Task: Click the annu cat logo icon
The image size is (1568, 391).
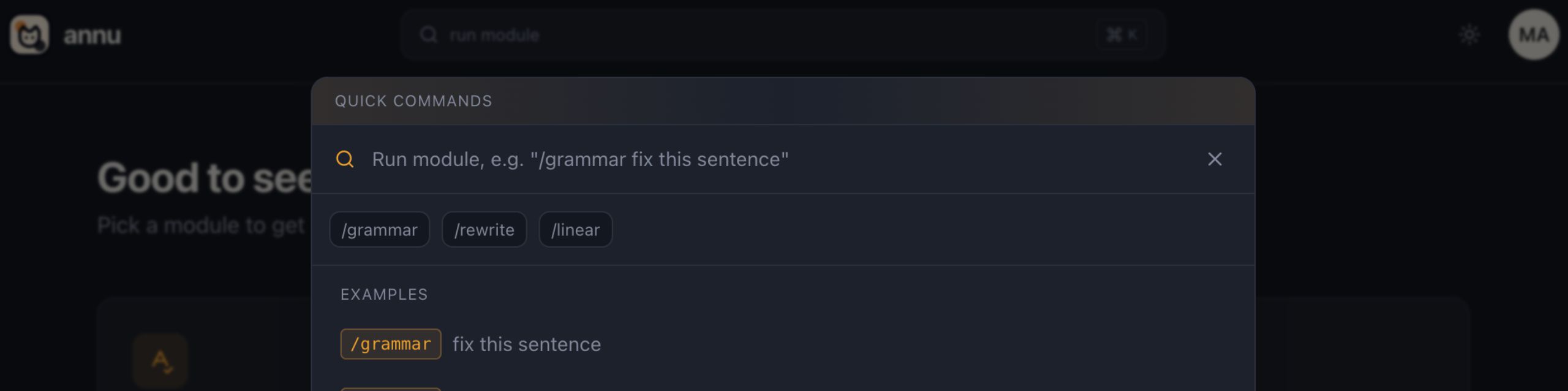Action: point(29,35)
